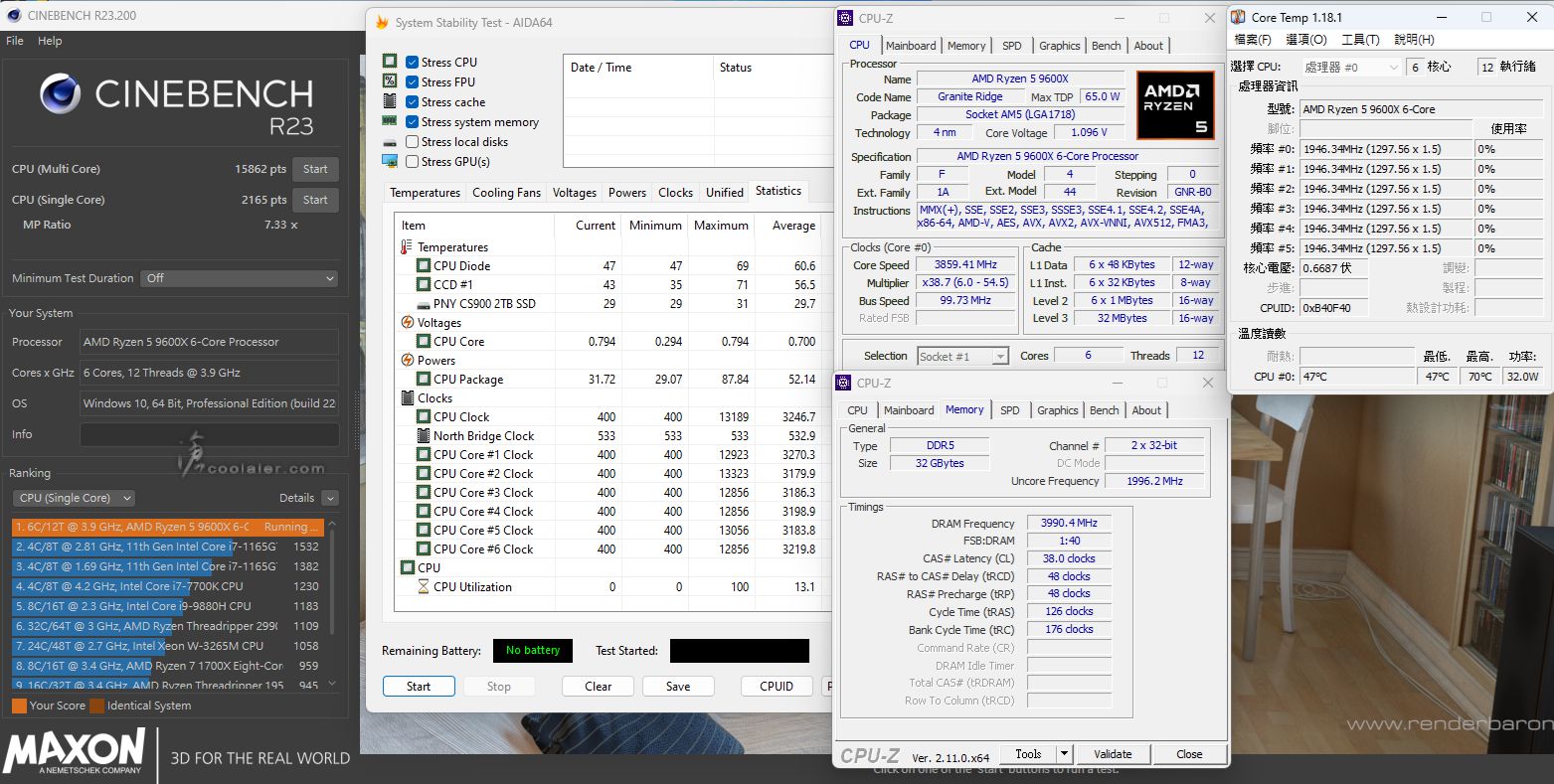Click the Cinebench Info input field

210,434
